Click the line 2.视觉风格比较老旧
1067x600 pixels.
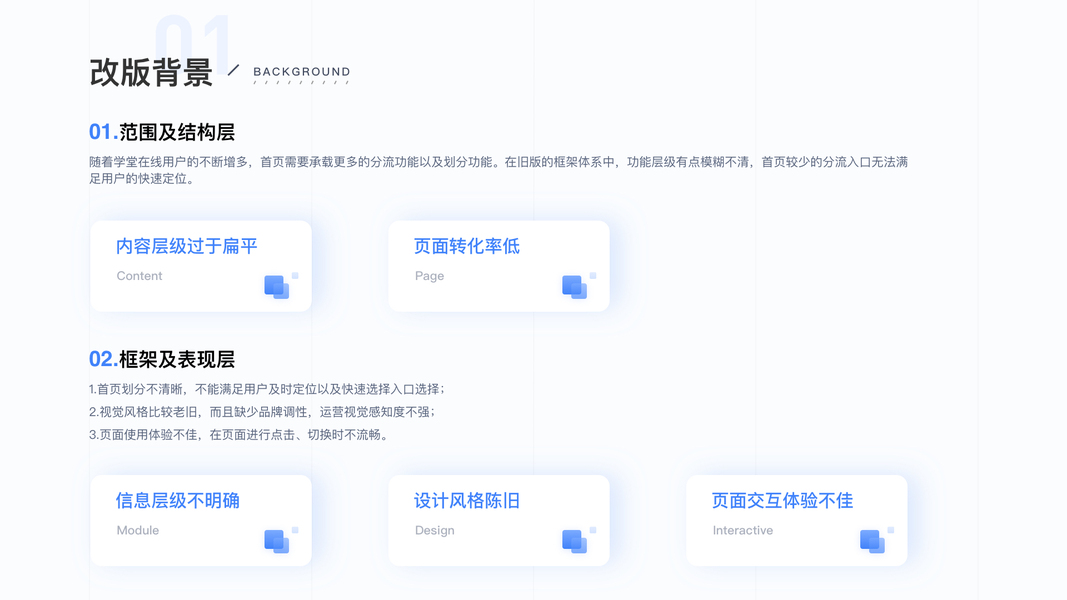(x=262, y=412)
